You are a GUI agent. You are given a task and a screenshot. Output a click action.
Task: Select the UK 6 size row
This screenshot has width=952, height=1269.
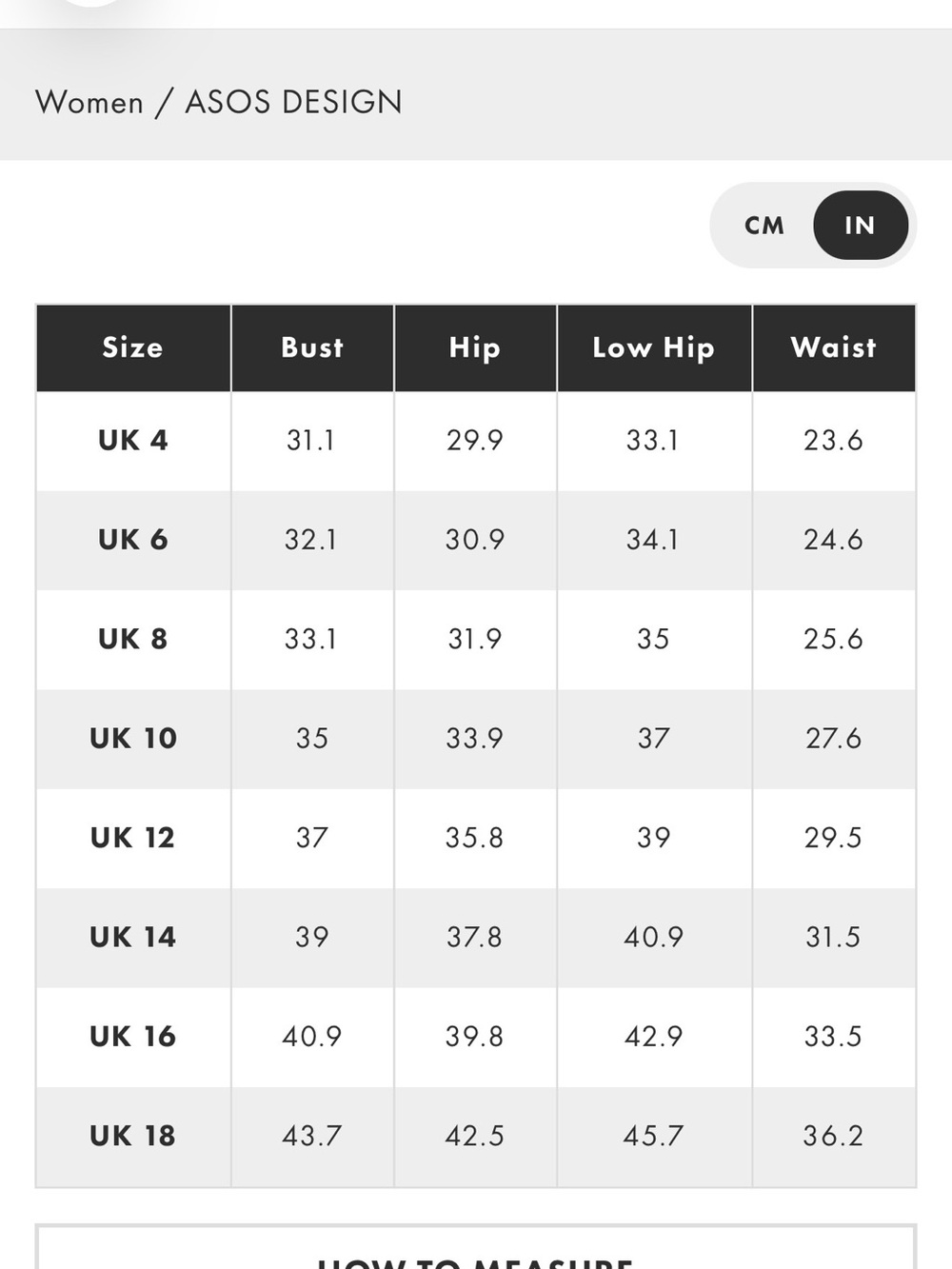(x=476, y=541)
